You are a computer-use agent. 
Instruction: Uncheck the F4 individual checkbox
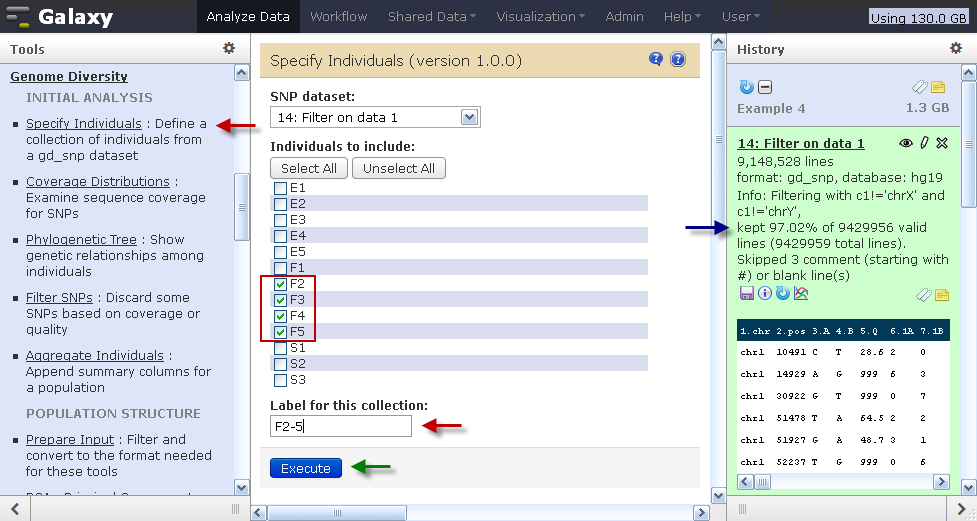(x=280, y=316)
